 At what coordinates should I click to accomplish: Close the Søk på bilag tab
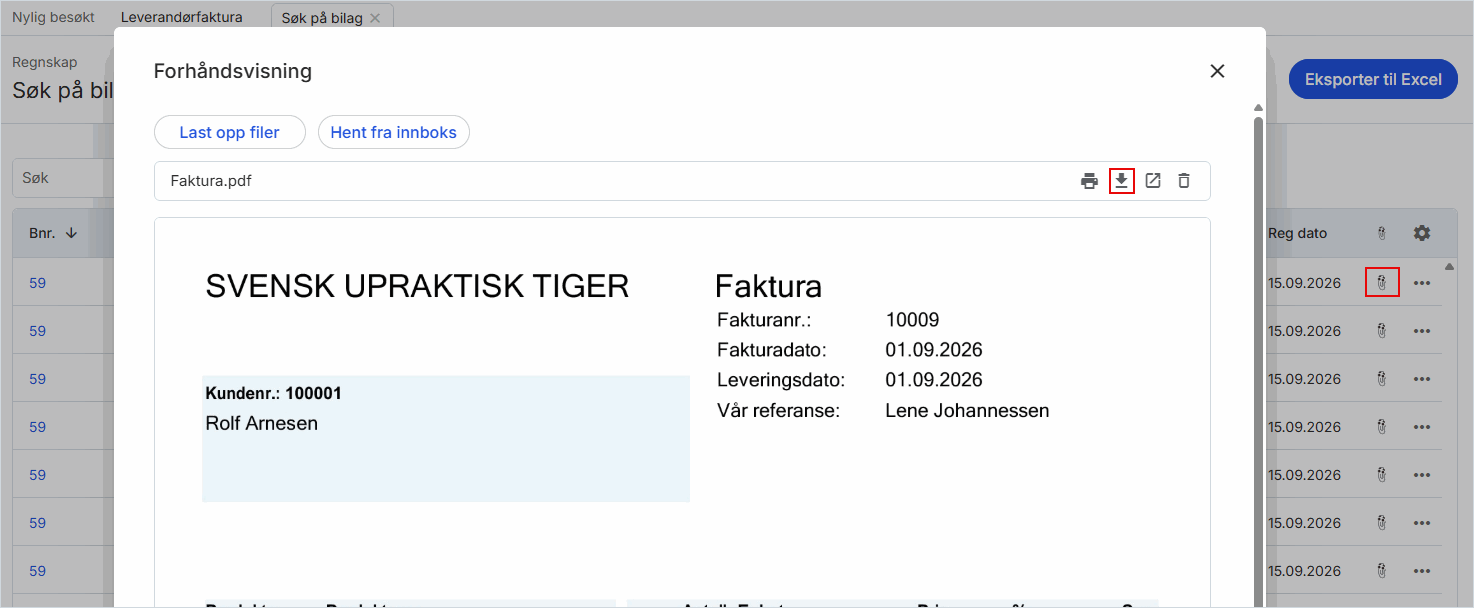click(375, 18)
